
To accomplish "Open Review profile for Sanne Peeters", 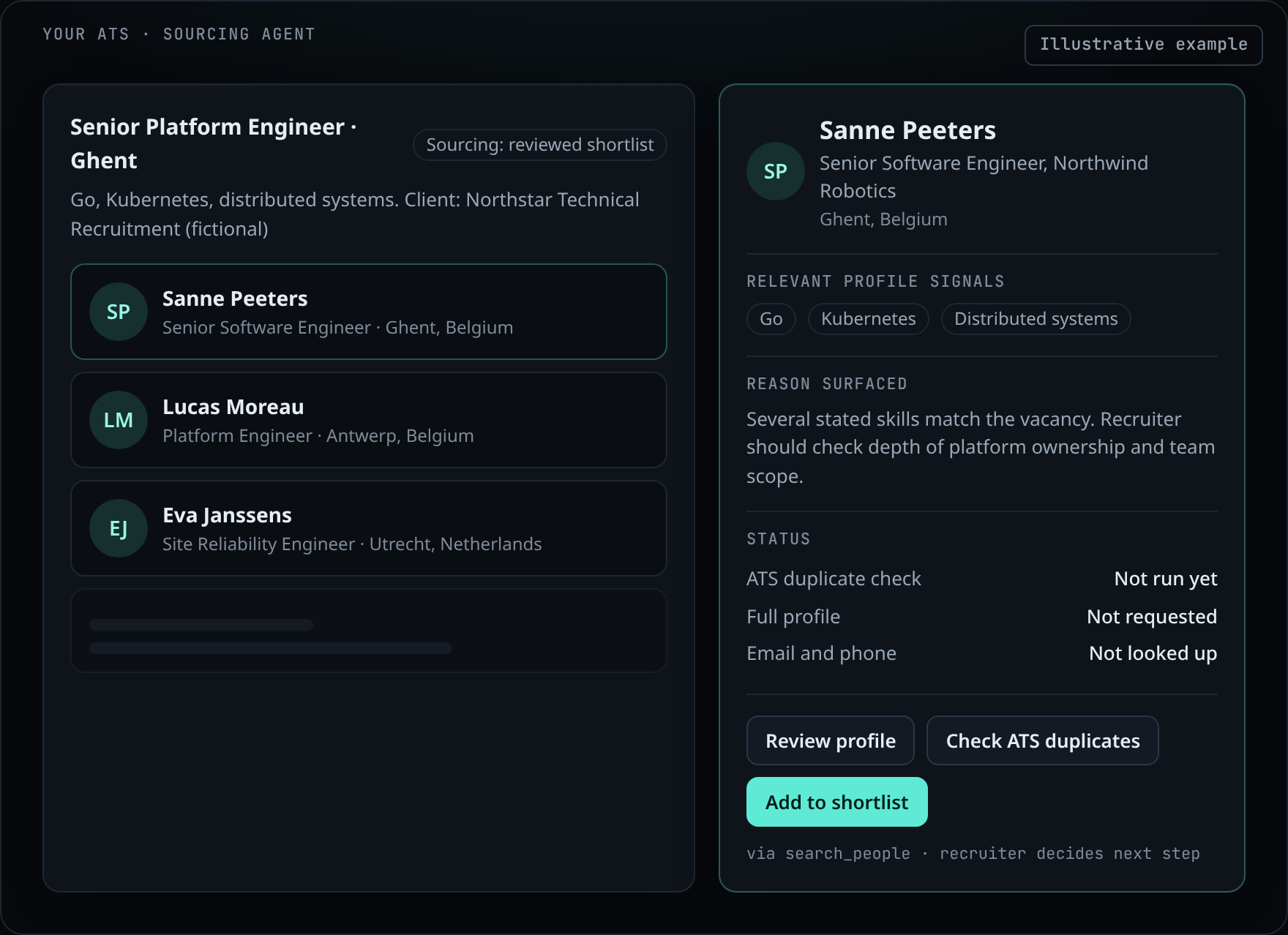I will pyautogui.click(x=831, y=740).
